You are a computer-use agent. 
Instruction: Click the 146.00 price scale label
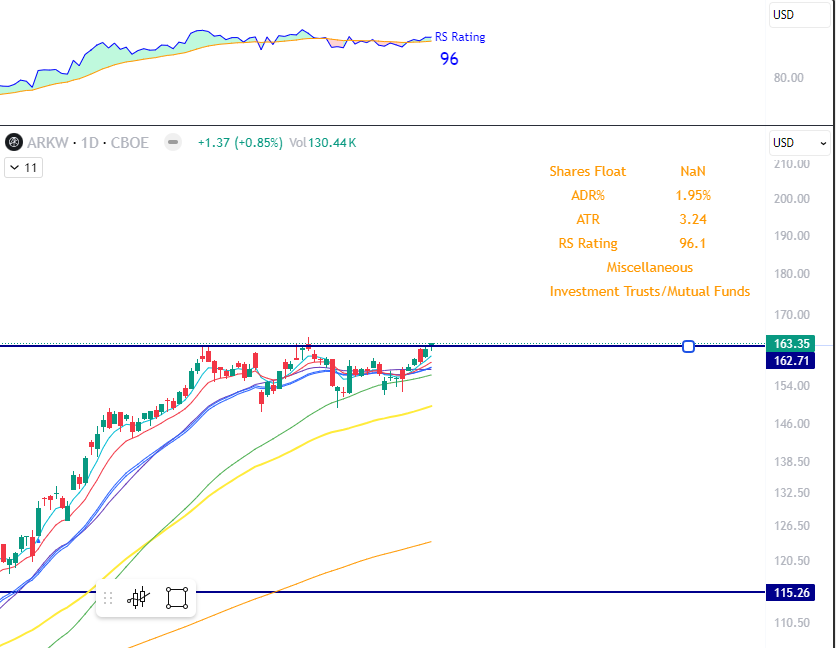point(791,423)
